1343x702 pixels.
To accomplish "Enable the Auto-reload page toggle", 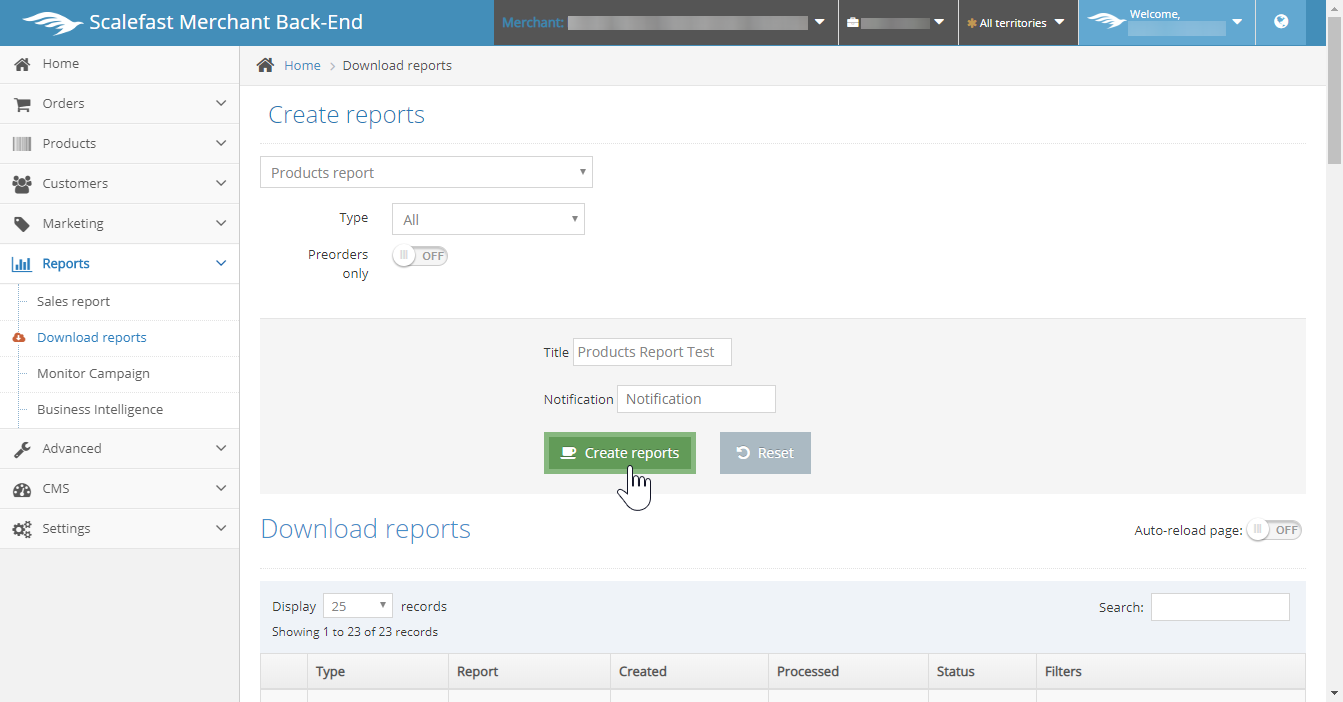I will pyautogui.click(x=1274, y=530).
